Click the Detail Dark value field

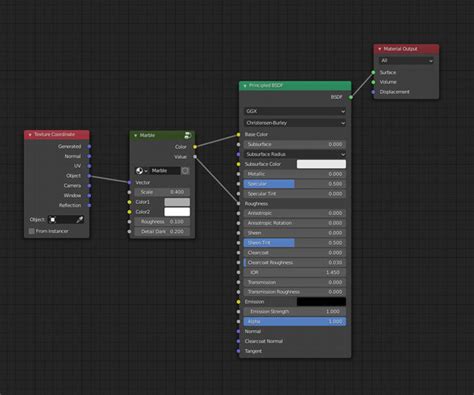162,231
